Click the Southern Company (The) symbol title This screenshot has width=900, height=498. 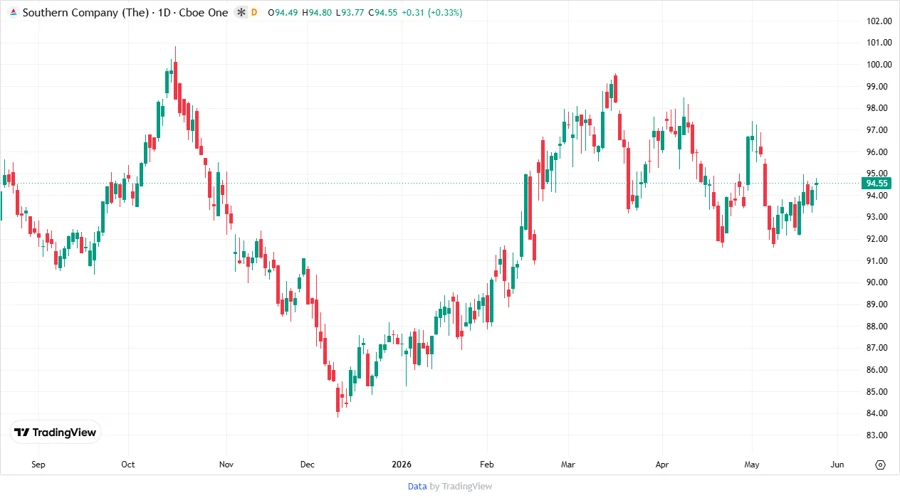[x=86, y=12]
